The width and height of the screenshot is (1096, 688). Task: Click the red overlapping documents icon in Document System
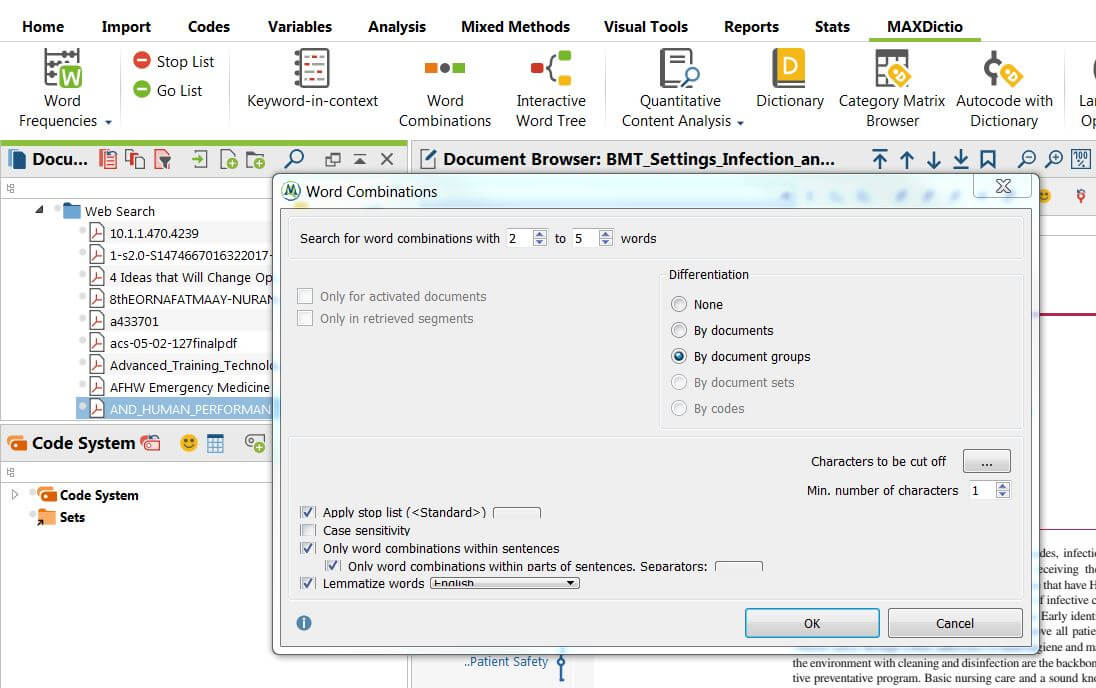point(135,159)
